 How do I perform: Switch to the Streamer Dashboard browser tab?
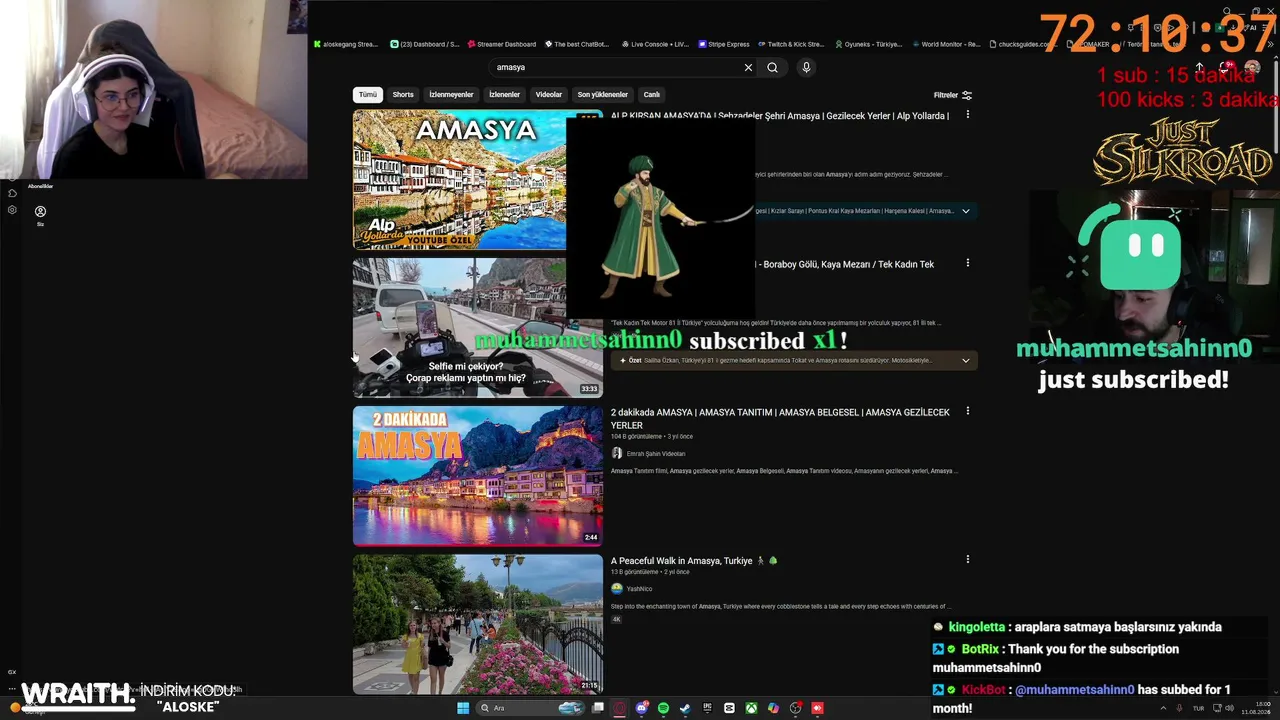pos(502,44)
